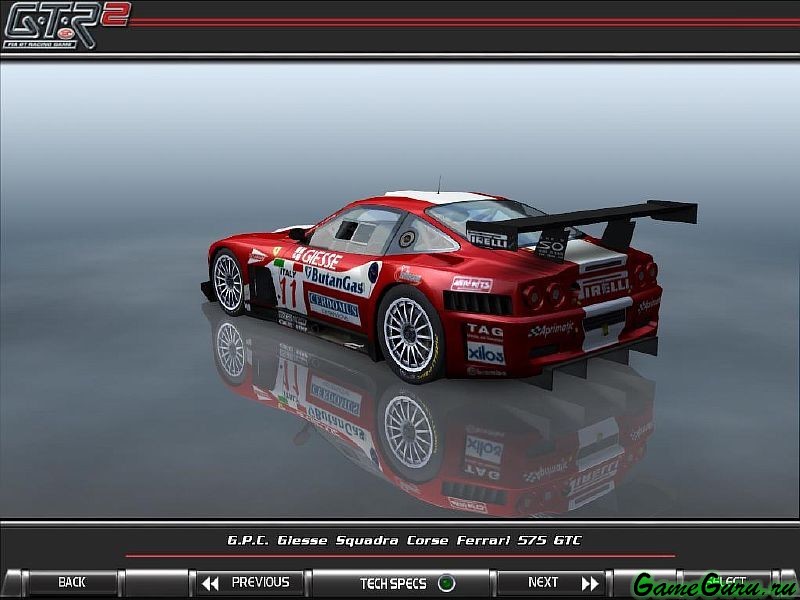Click the double-left arrow for previous car
This screenshot has width=800, height=600.
(x=210, y=583)
